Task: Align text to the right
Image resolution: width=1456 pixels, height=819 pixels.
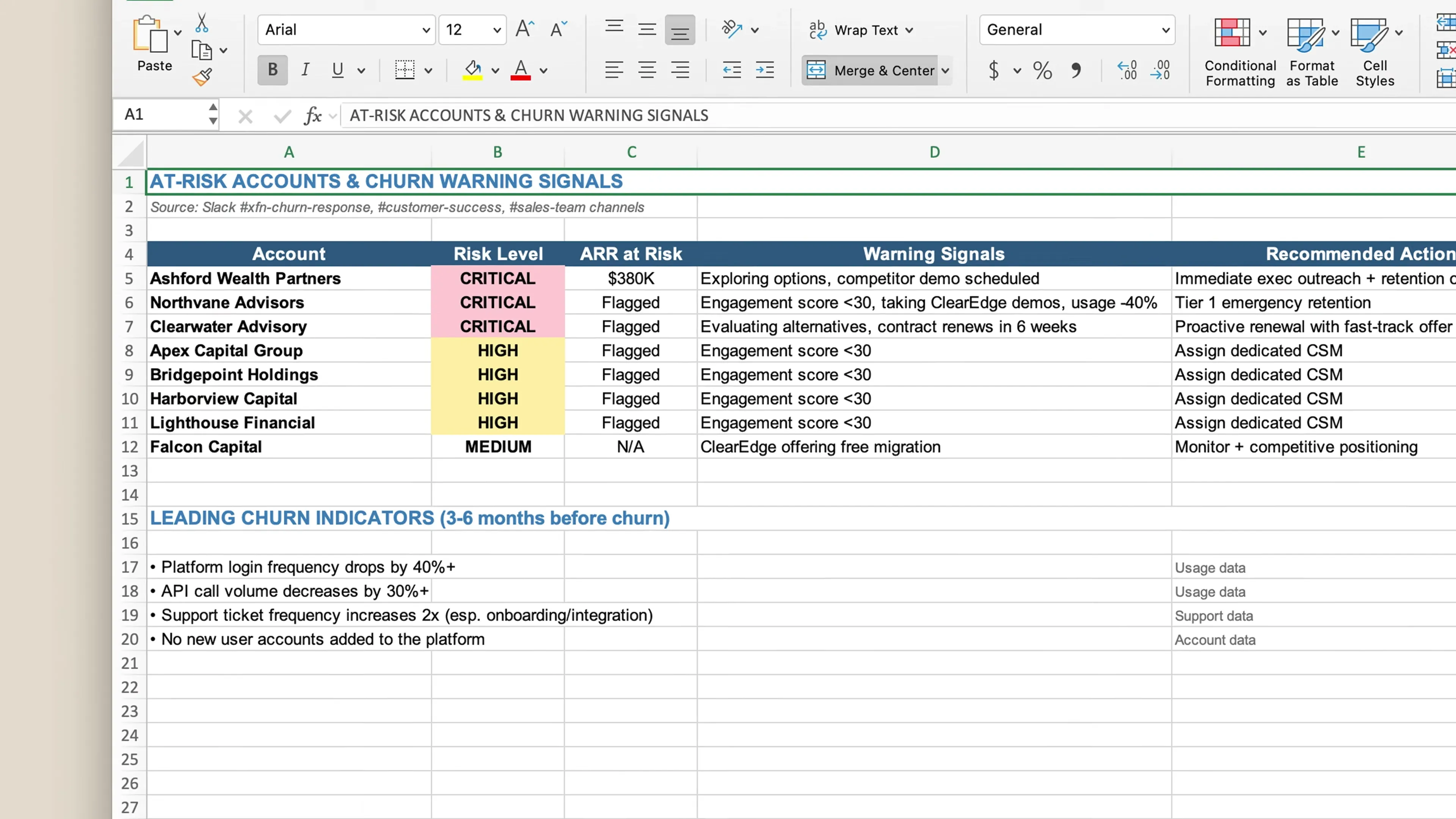Action: [x=680, y=70]
